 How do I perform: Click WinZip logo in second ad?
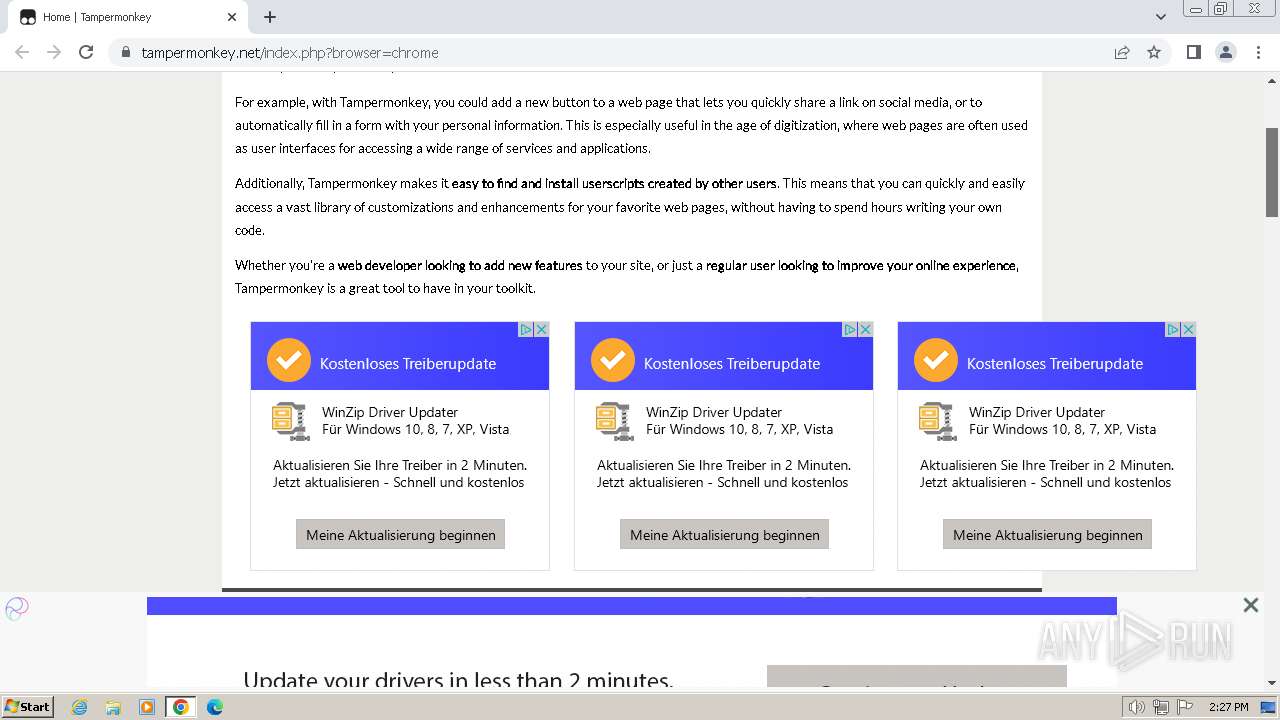point(614,421)
